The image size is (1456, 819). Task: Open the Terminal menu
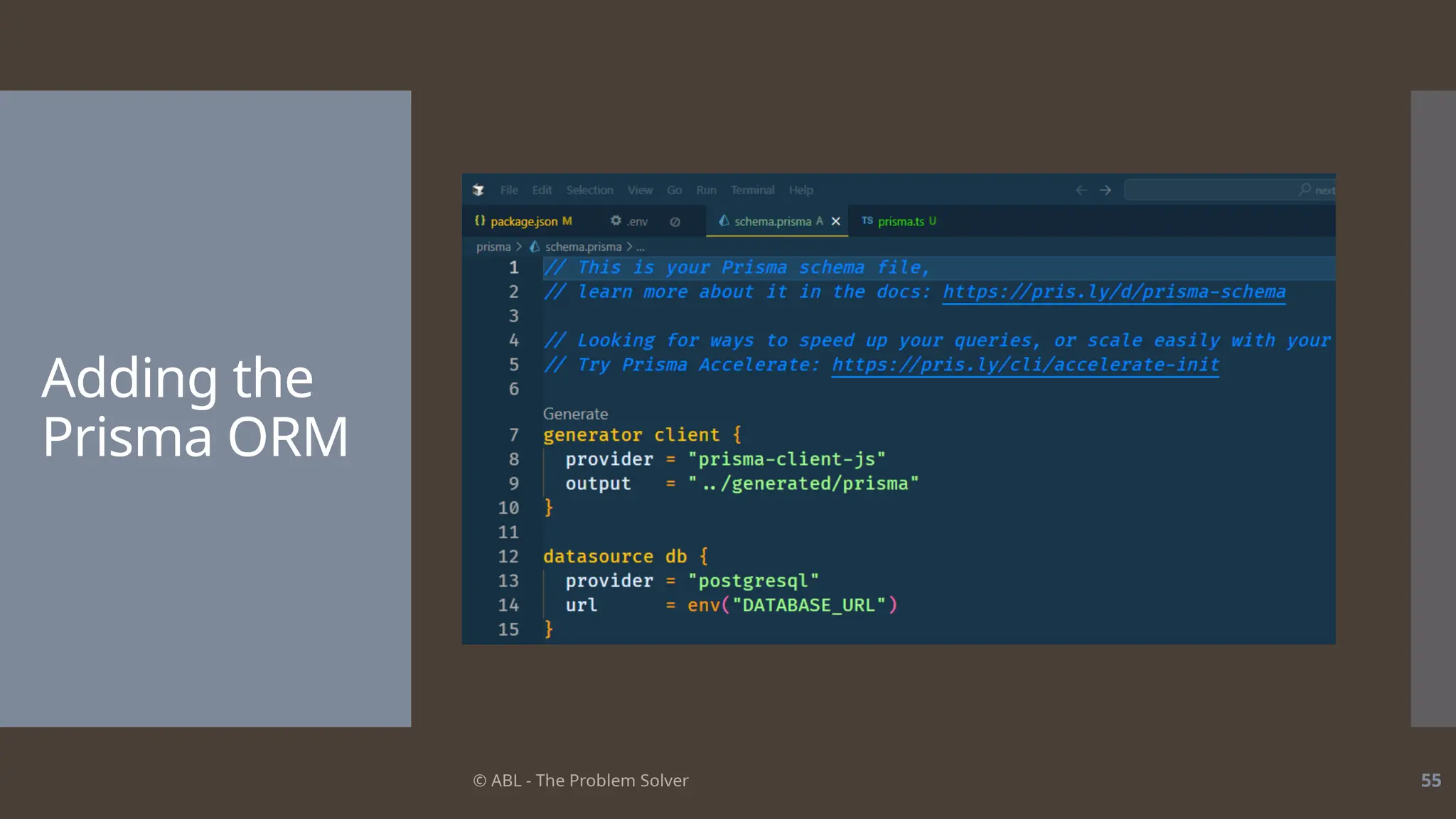[752, 190]
